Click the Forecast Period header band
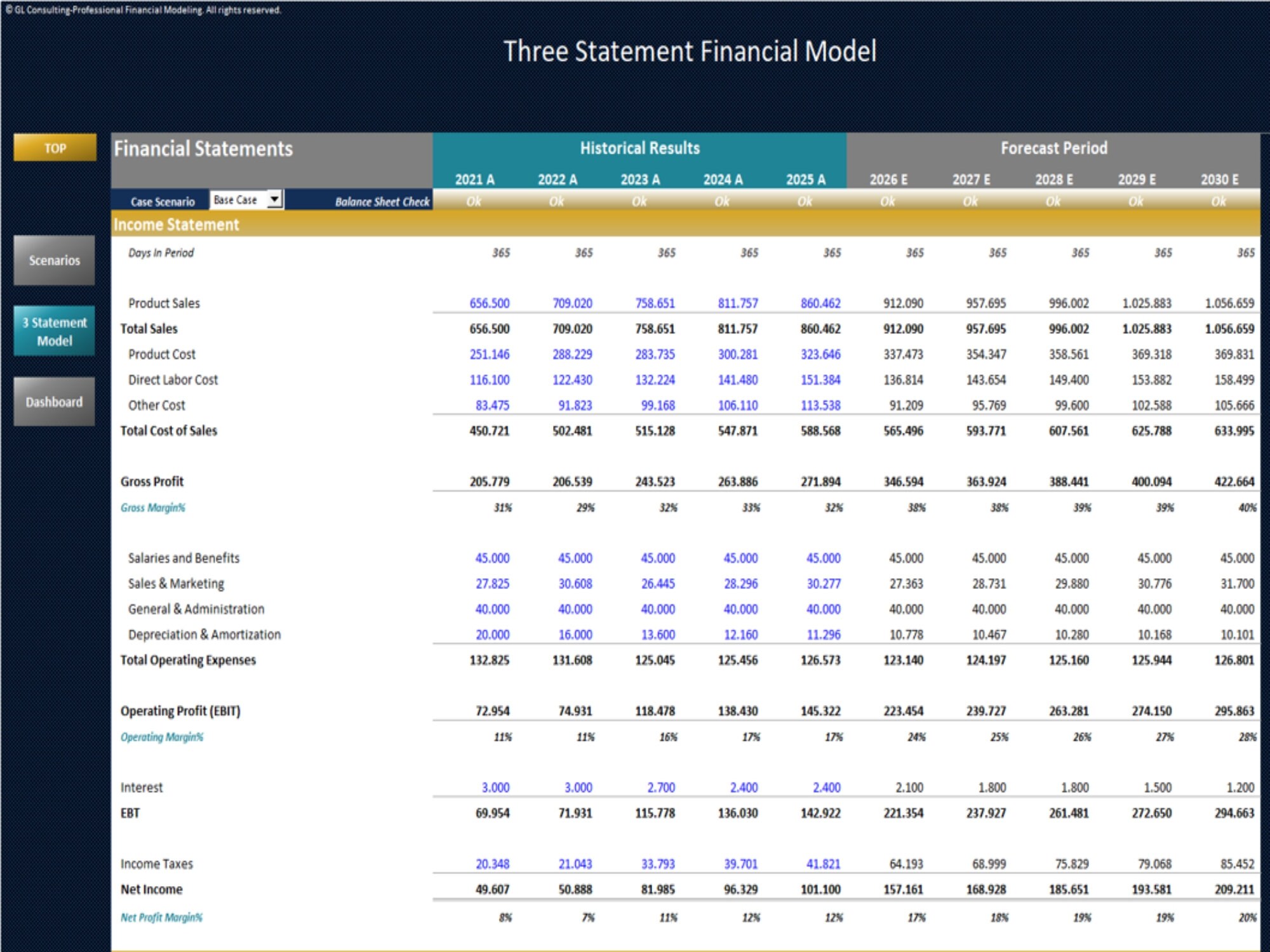Screen dimensions: 1270x952 [x=1053, y=148]
